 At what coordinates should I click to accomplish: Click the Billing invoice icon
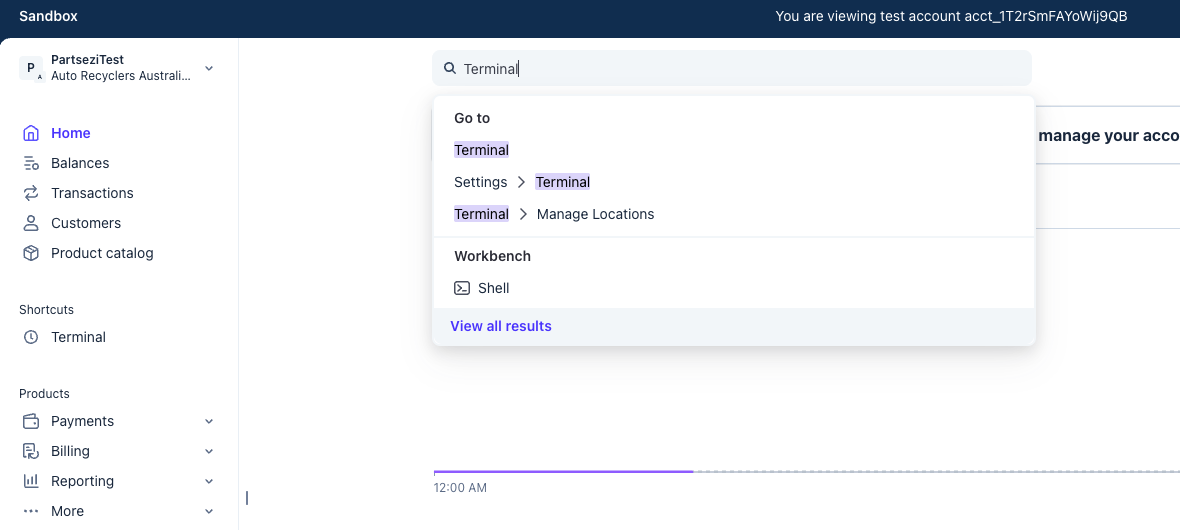click(x=31, y=451)
